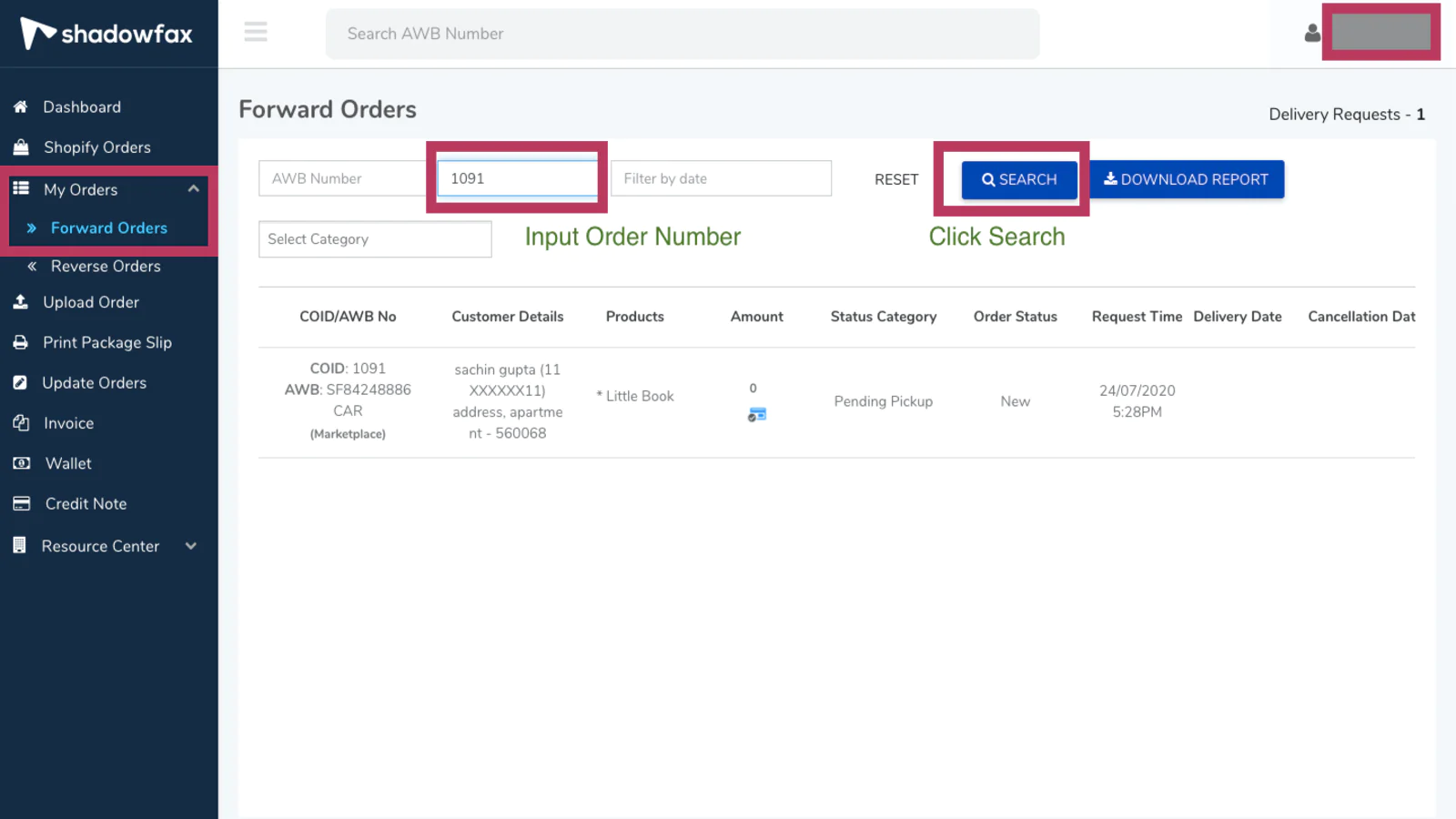Select the Upload Order icon

click(x=21, y=302)
